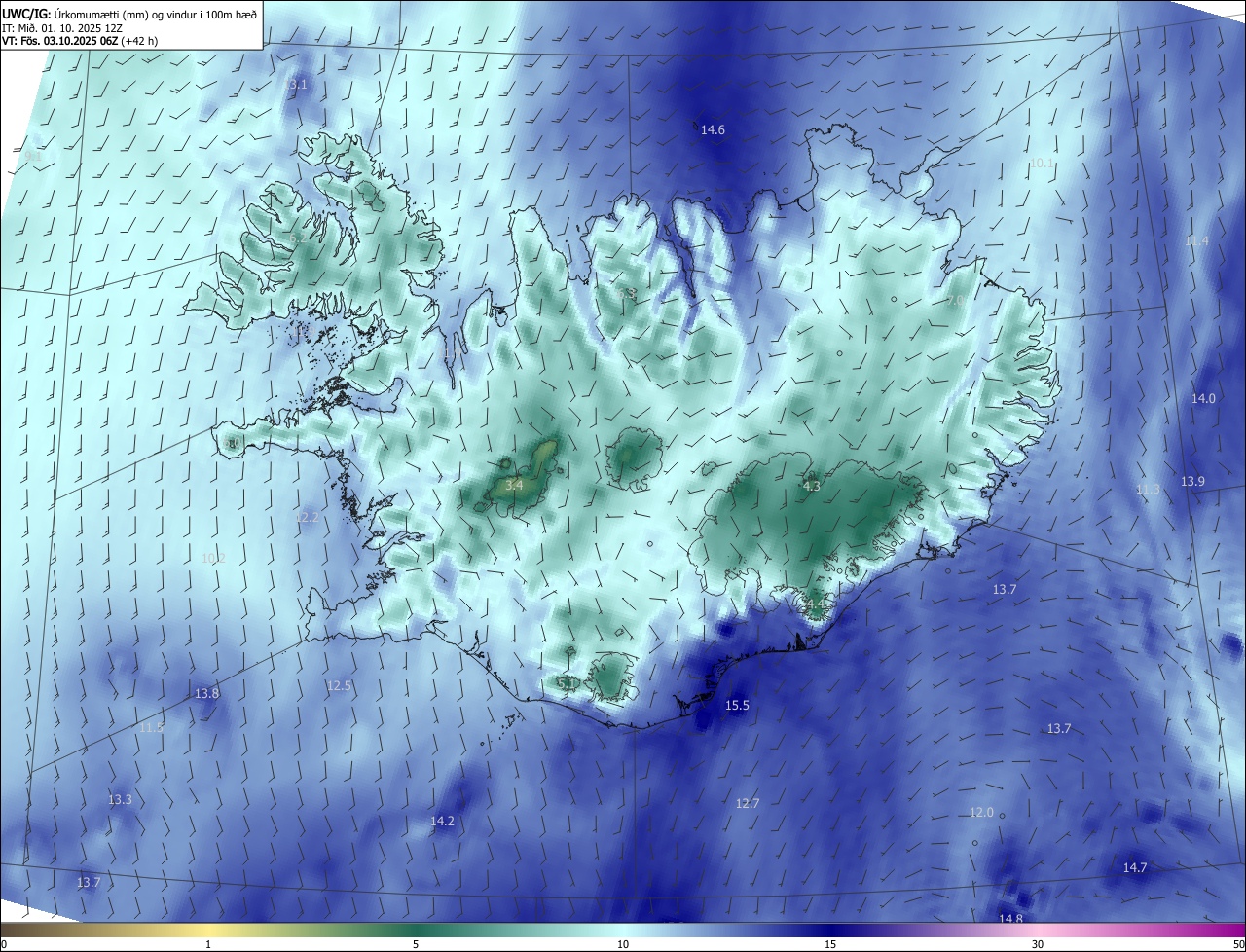
Task: Click the 10.1 value in the northeast
Action: [1043, 163]
